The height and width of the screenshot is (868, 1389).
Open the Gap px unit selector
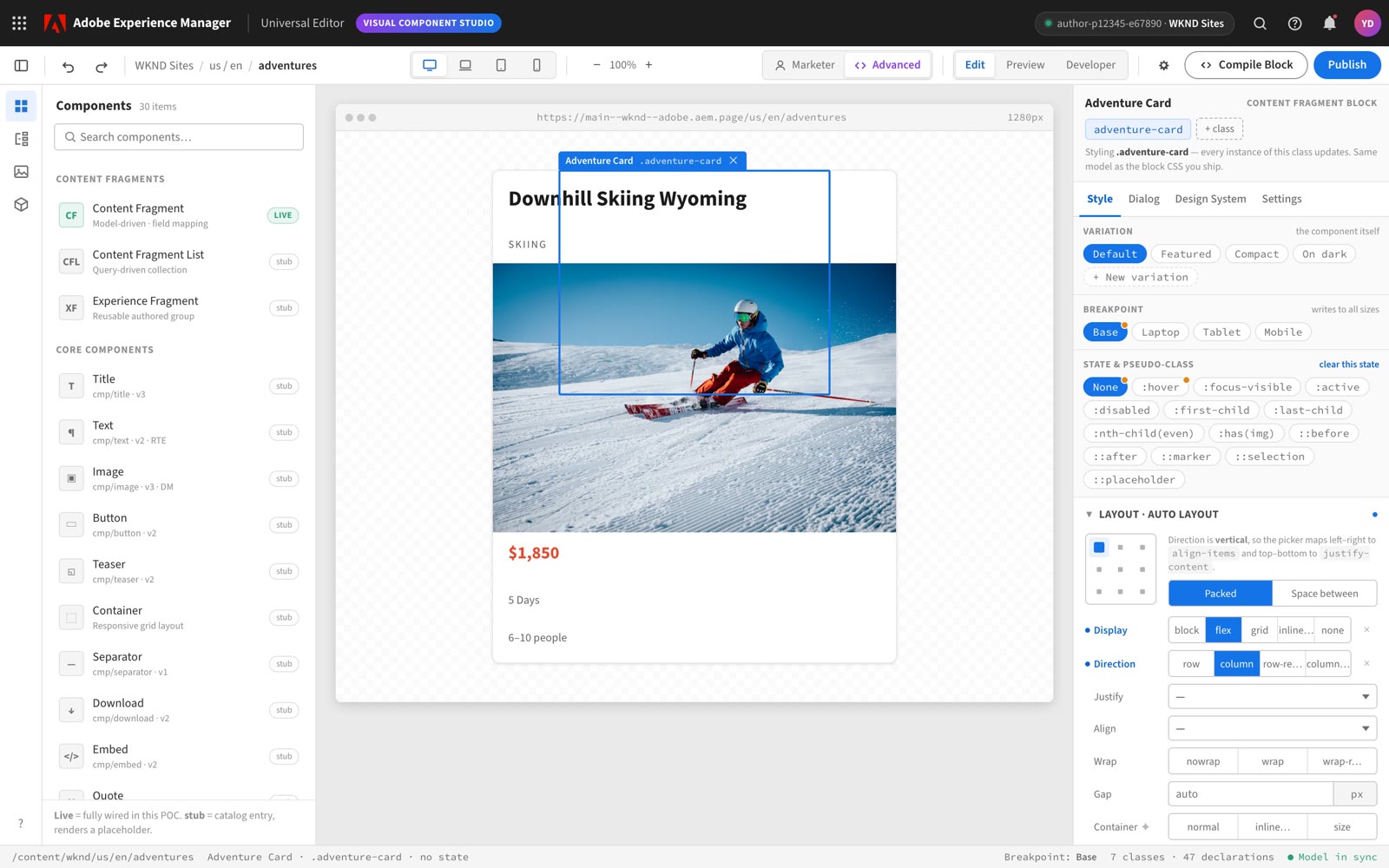click(x=1356, y=794)
